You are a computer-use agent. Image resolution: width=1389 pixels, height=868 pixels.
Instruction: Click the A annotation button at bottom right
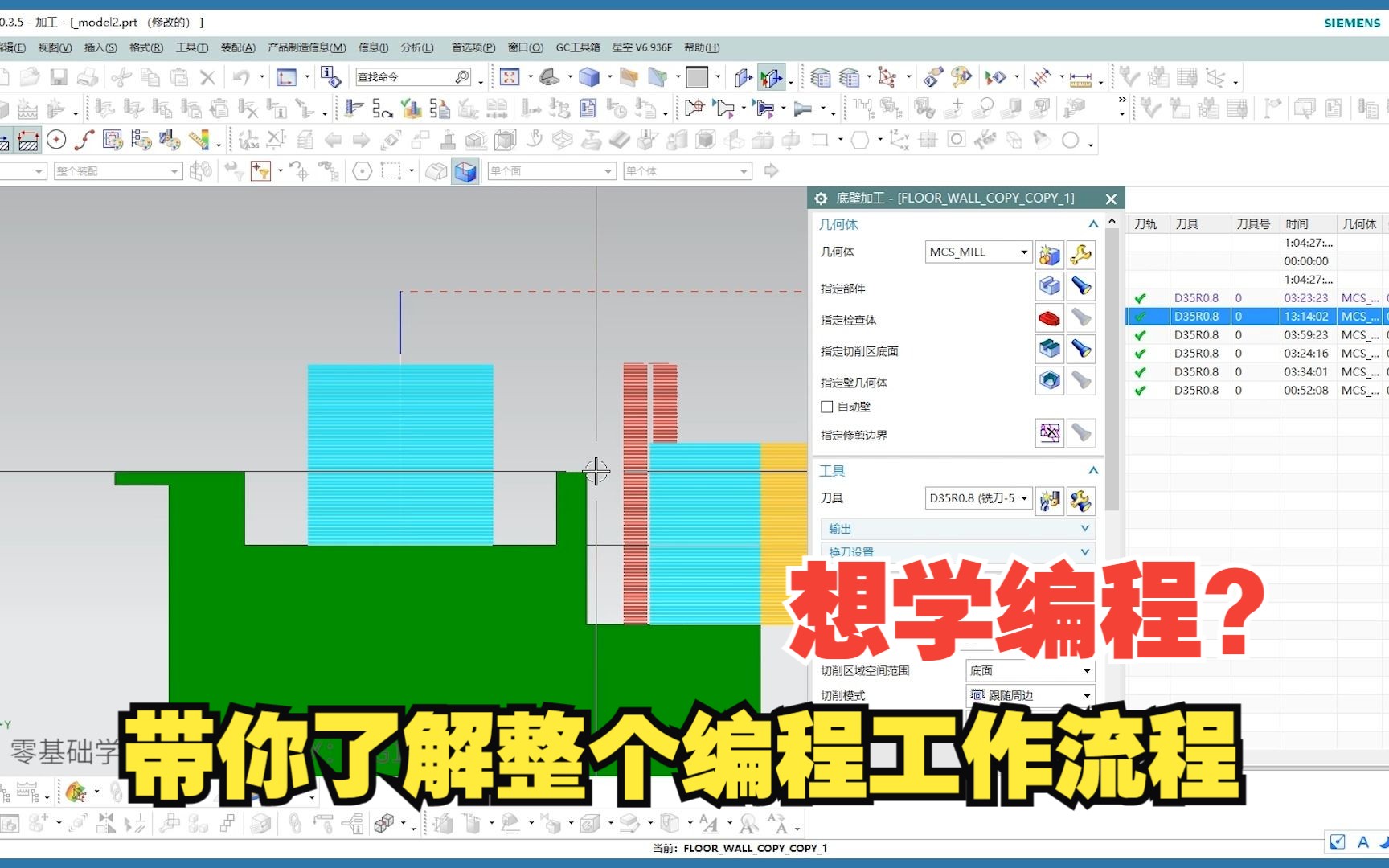(x=1362, y=841)
